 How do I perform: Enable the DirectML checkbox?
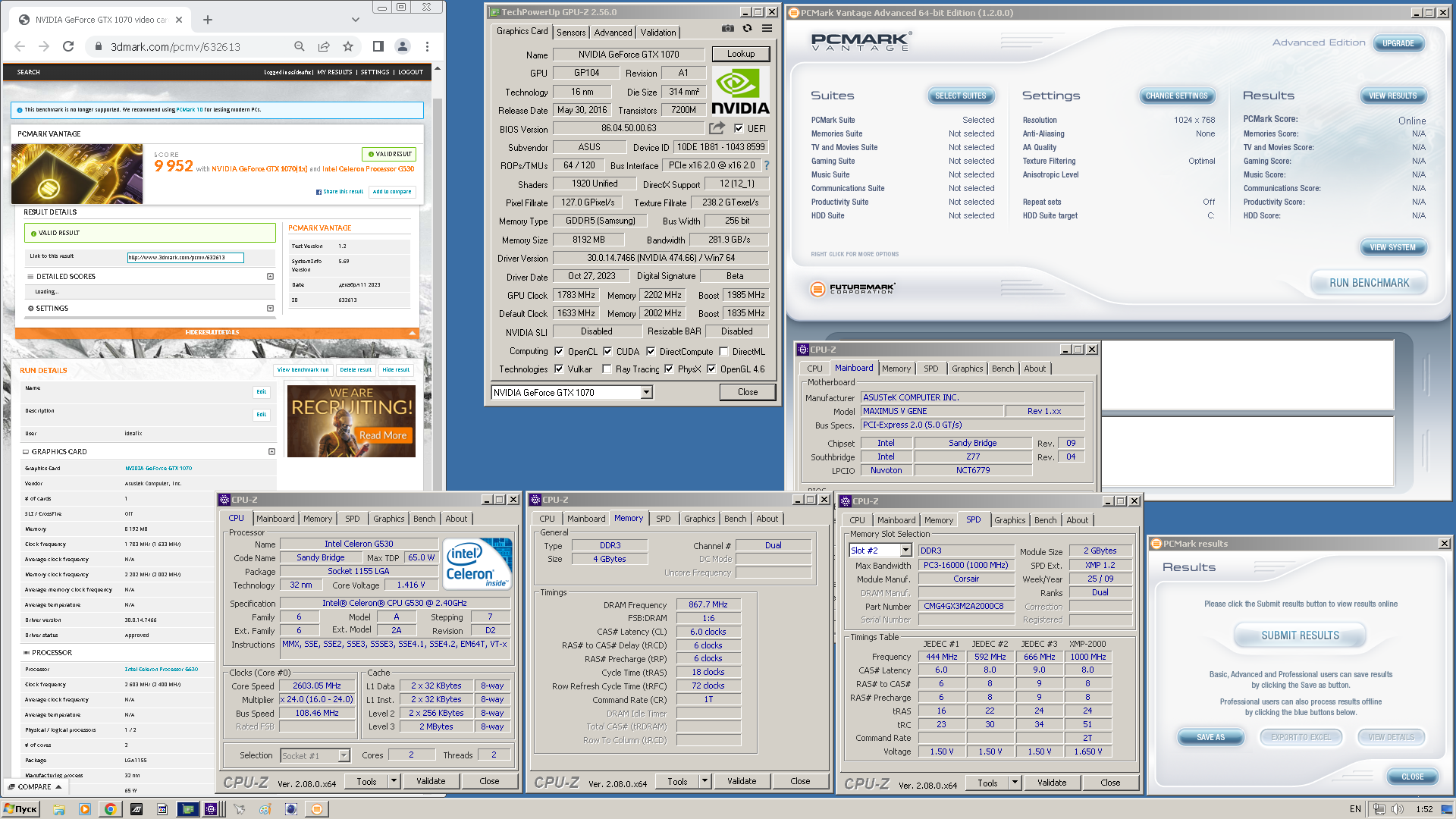(x=723, y=352)
